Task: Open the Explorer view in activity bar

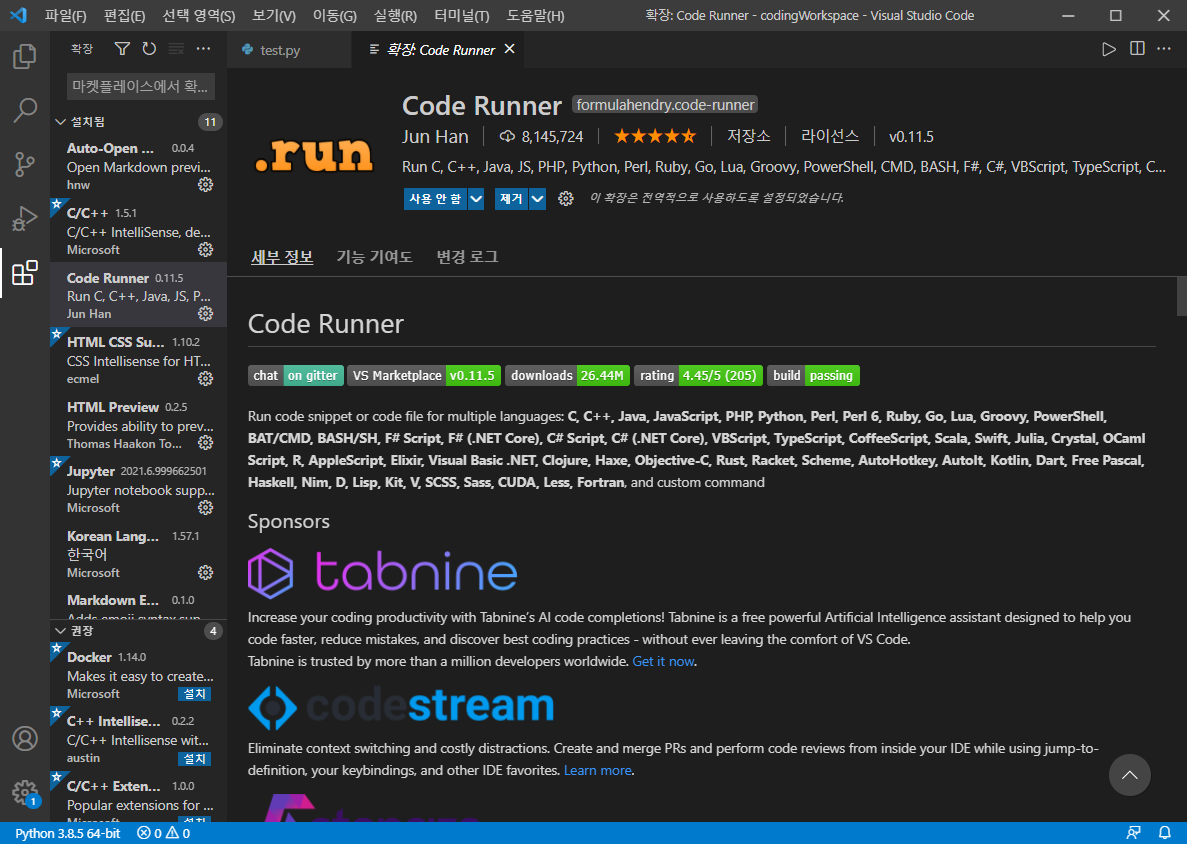Action: (x=24, y=56)
